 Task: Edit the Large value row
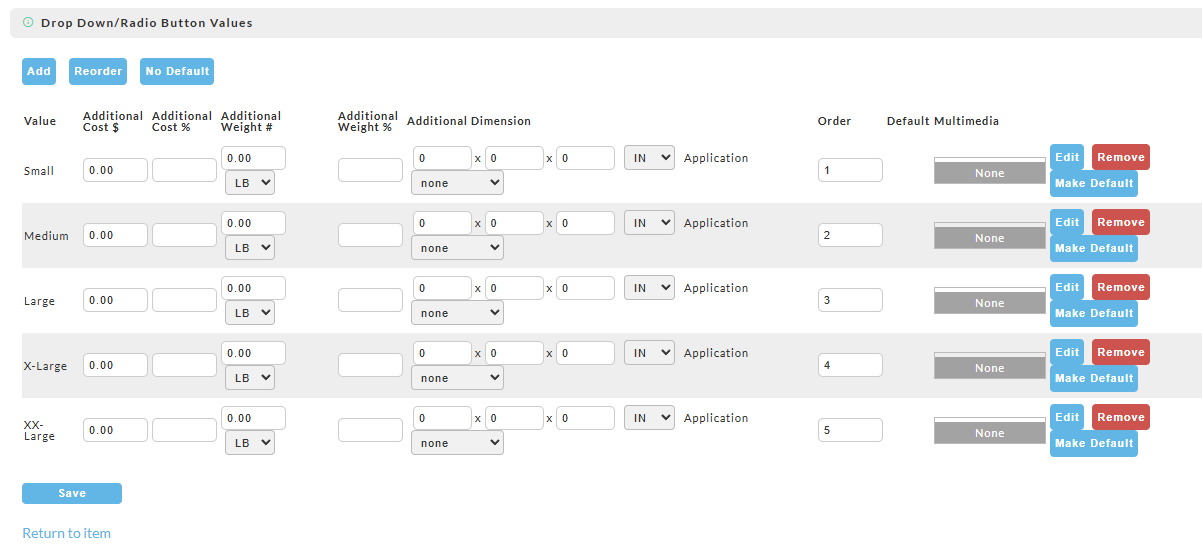click(x=1067, y=287)
